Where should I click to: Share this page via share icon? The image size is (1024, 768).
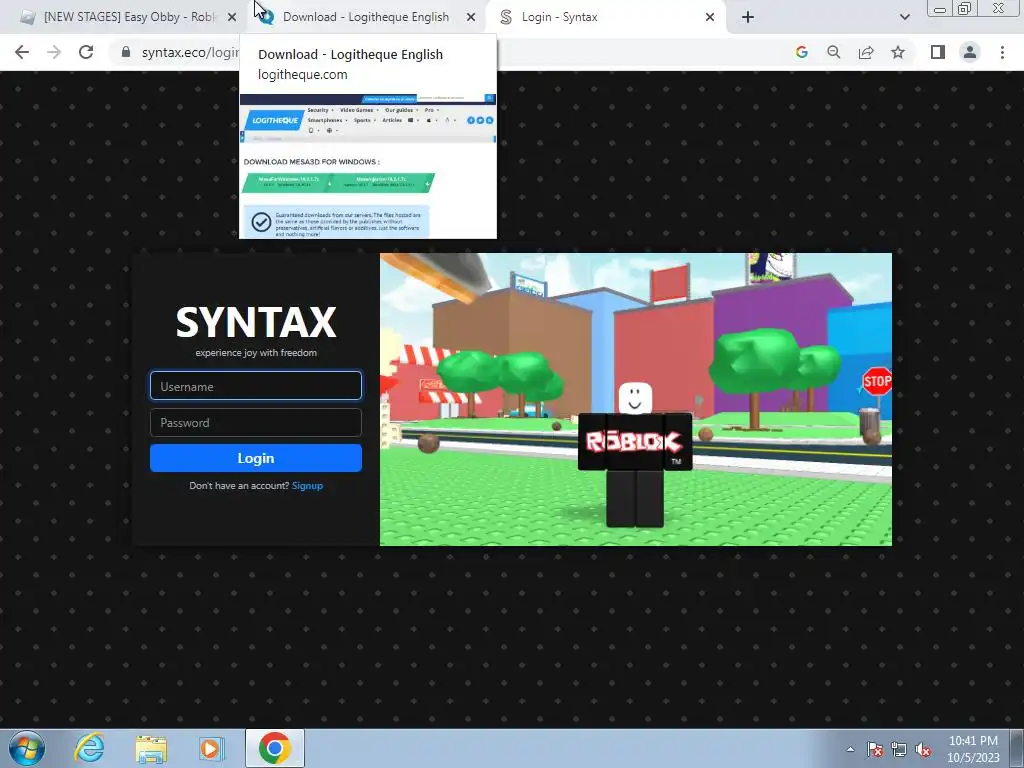click(866, 52)
